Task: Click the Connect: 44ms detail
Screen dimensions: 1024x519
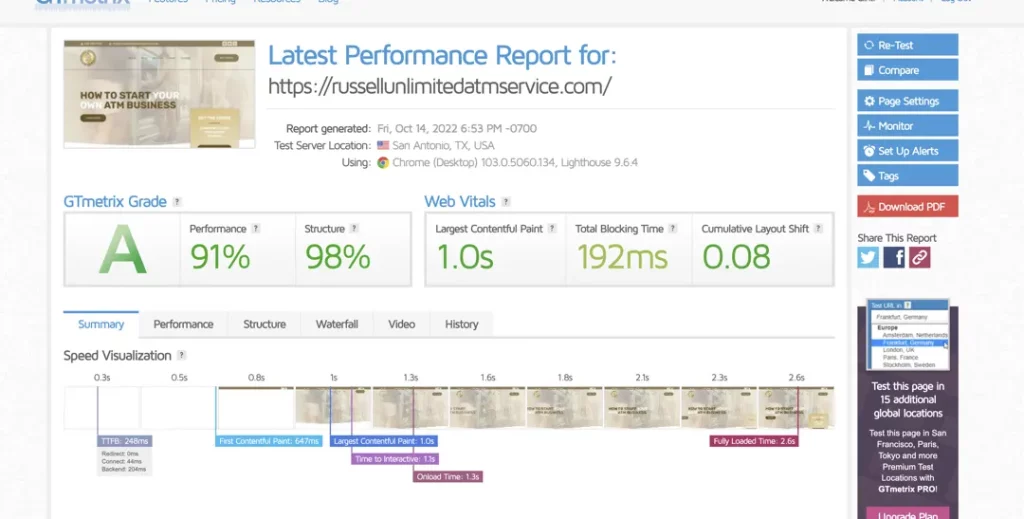Action: (121, 462)
